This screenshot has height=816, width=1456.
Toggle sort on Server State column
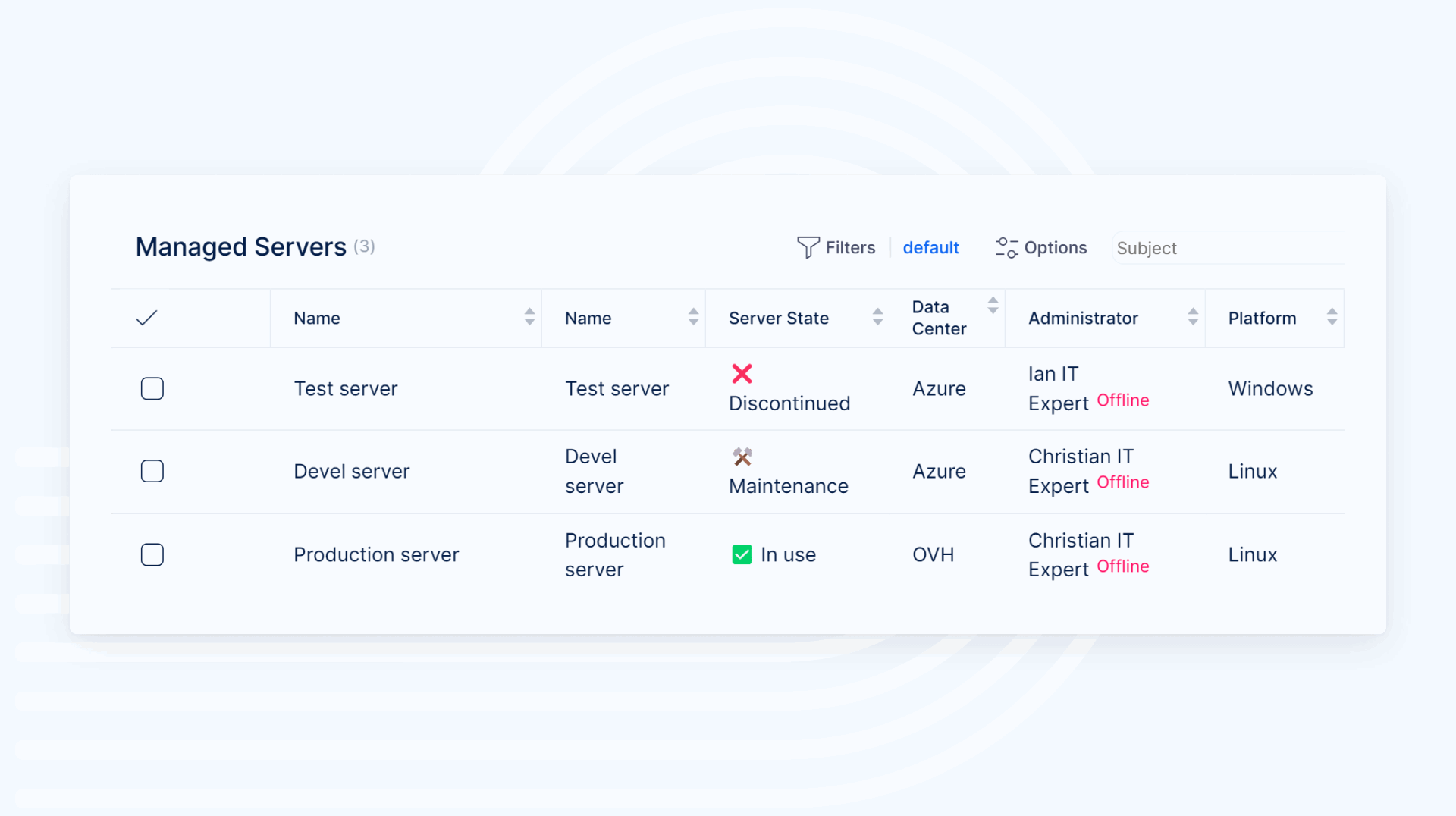click(x=877, y=317)
